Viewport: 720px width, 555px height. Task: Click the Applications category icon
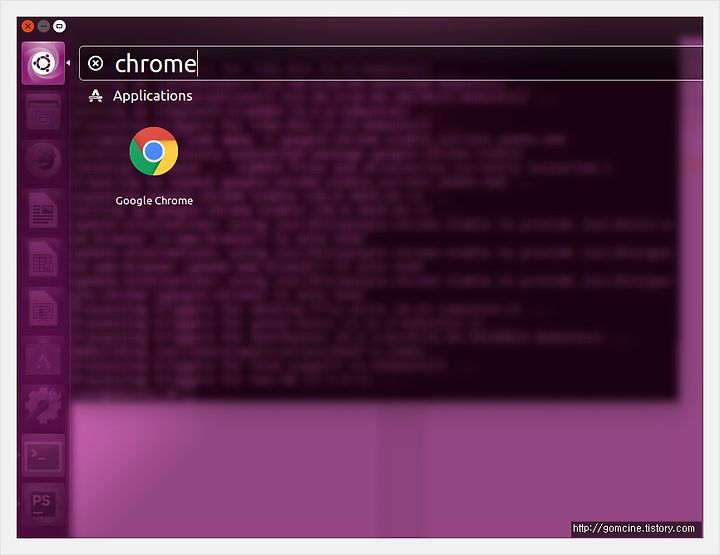pyautogui.click(x=96, y=95)
